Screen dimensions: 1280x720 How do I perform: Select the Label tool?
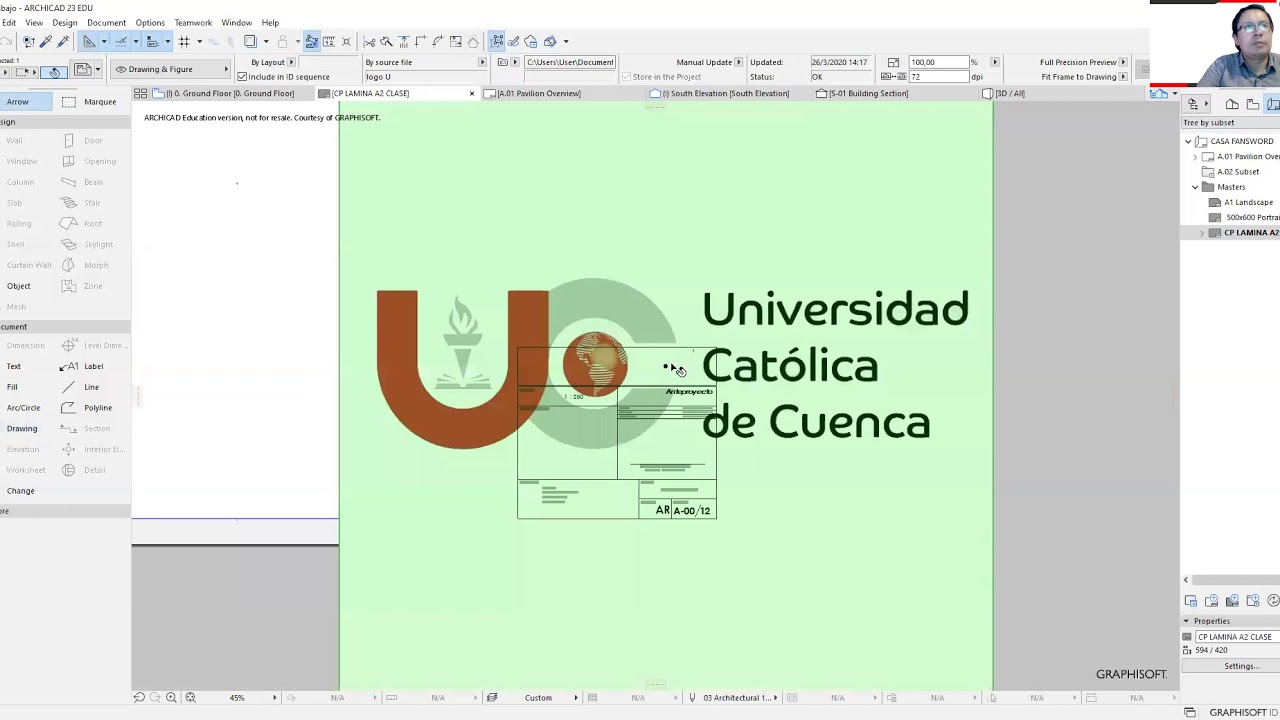[83, 366]
